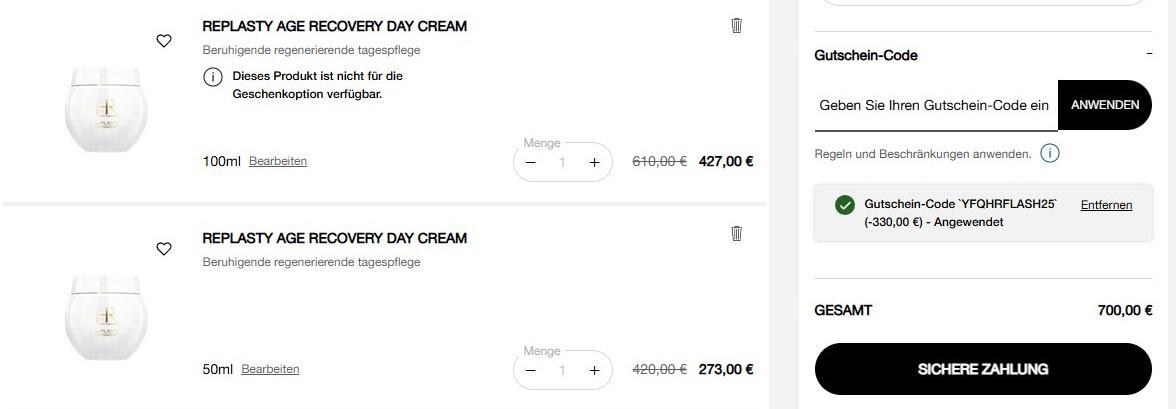Delete the 100ml day cream with trash icon
1176x409 pixels.
pos(737,26)
